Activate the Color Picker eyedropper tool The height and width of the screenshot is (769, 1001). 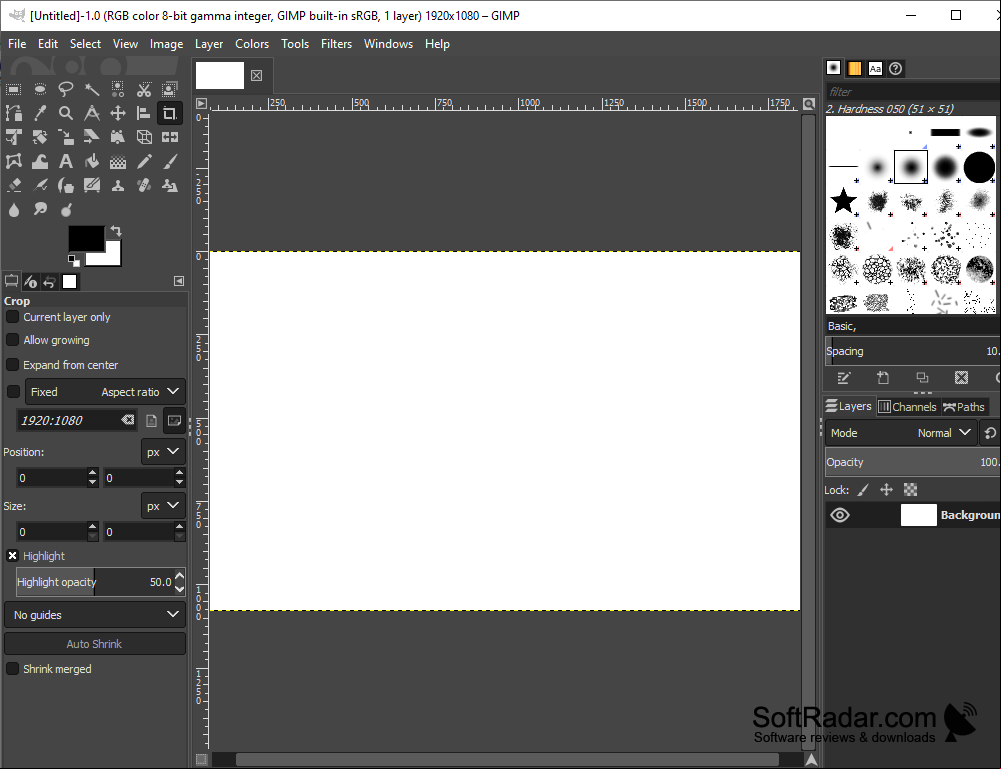click(40, 114)
